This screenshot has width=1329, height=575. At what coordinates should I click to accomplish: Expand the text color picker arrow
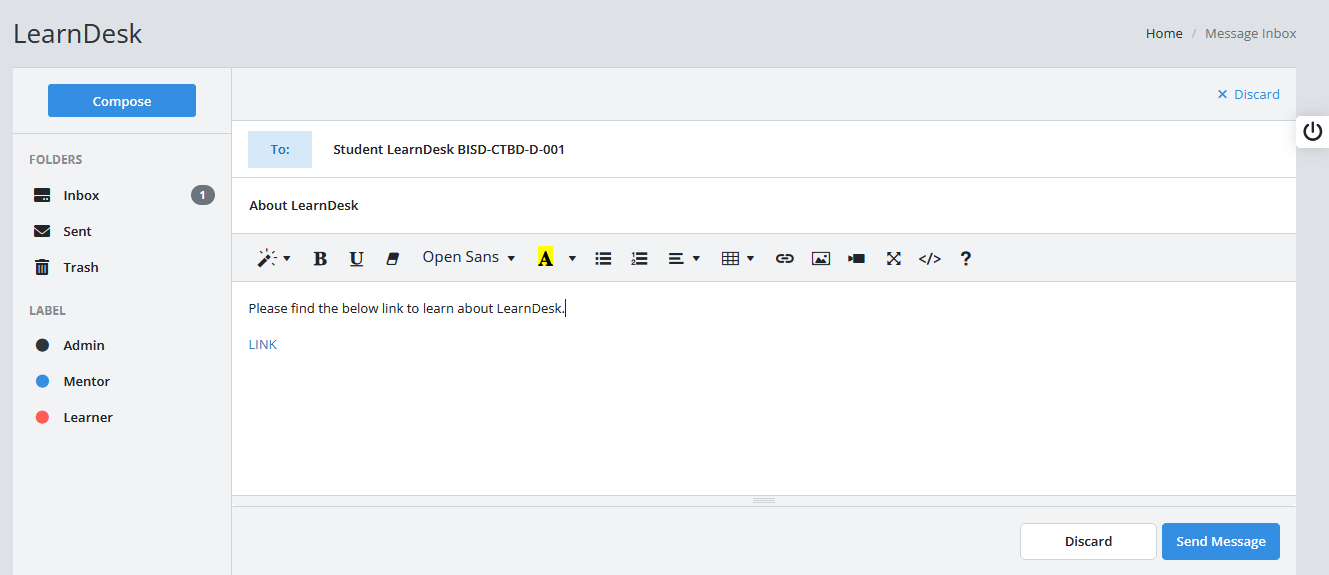[572, 258]
